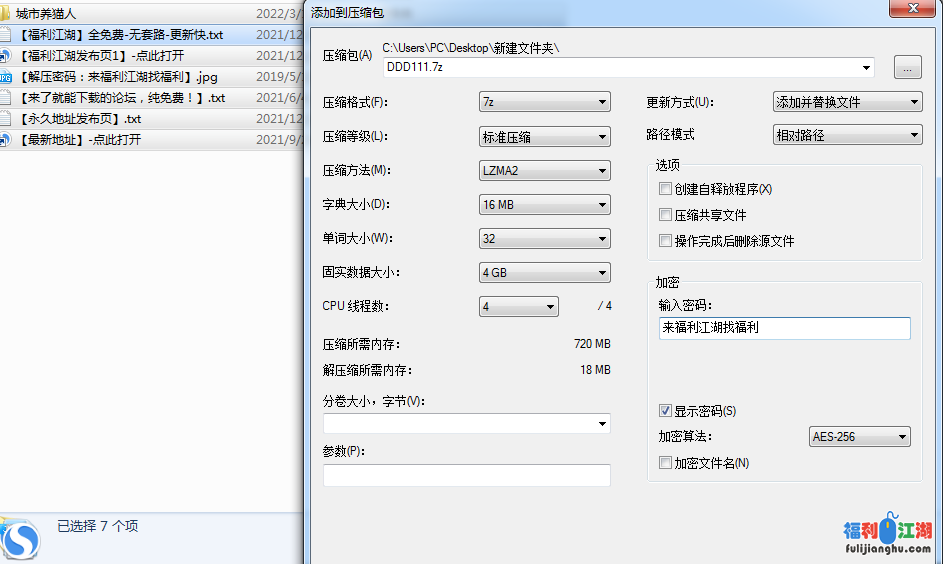Click the round S icon in bottom-left corner
This screenshot has width=943, height=564.
click(22, 541)
